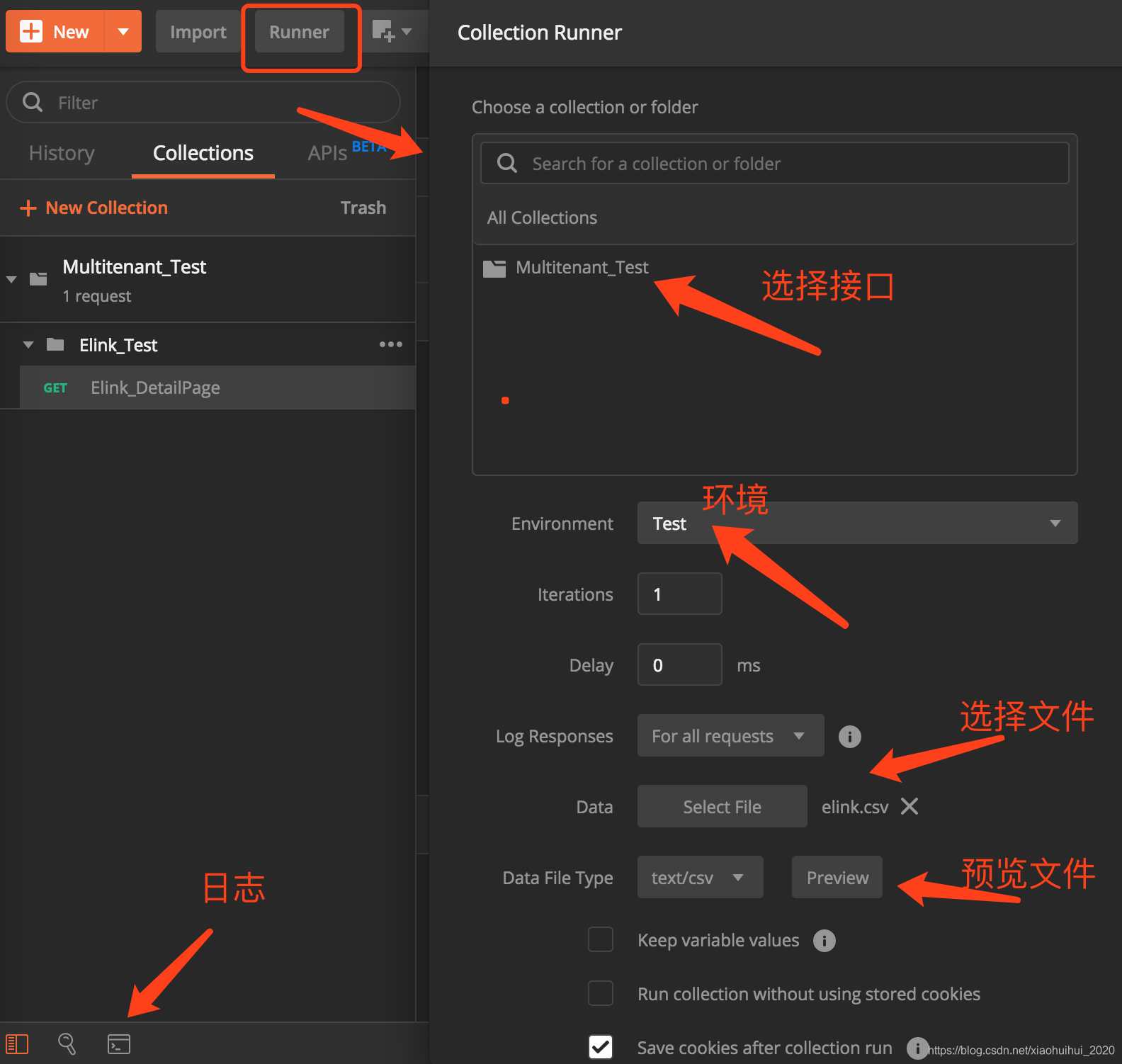Switch to the Collections tab
The width and height of the screenshot is (1122, 1064).
203,153
